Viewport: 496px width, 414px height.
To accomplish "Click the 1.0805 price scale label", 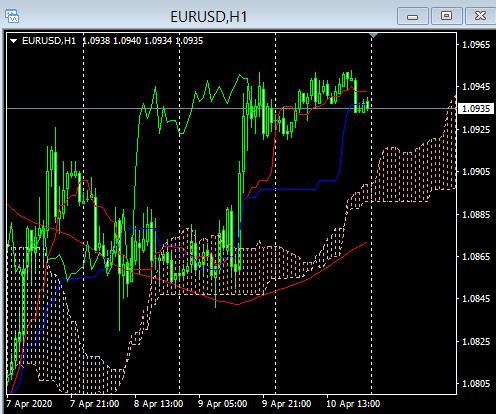I will pos(476,384).
